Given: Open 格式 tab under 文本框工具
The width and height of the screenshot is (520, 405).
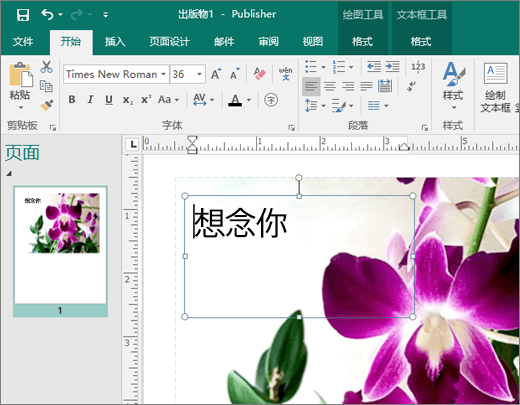Looking at the screenshot, I should point(421,42).
